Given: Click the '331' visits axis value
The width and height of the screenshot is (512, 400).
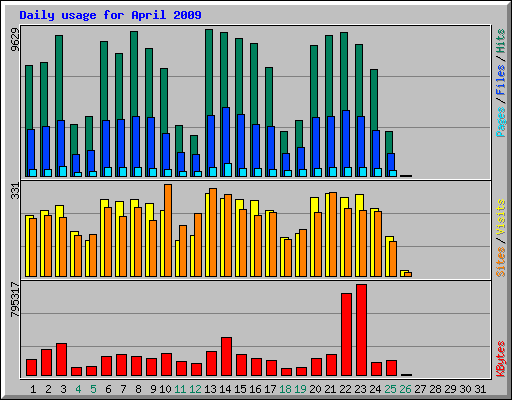Looking at the screenshot, I should pos(15,191).
